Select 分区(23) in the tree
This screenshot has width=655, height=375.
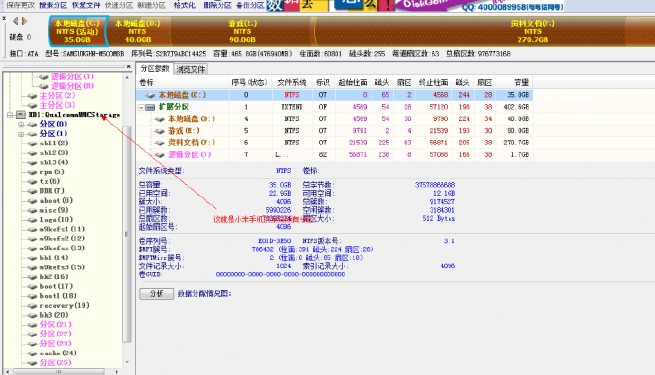(x=56, y=344)
